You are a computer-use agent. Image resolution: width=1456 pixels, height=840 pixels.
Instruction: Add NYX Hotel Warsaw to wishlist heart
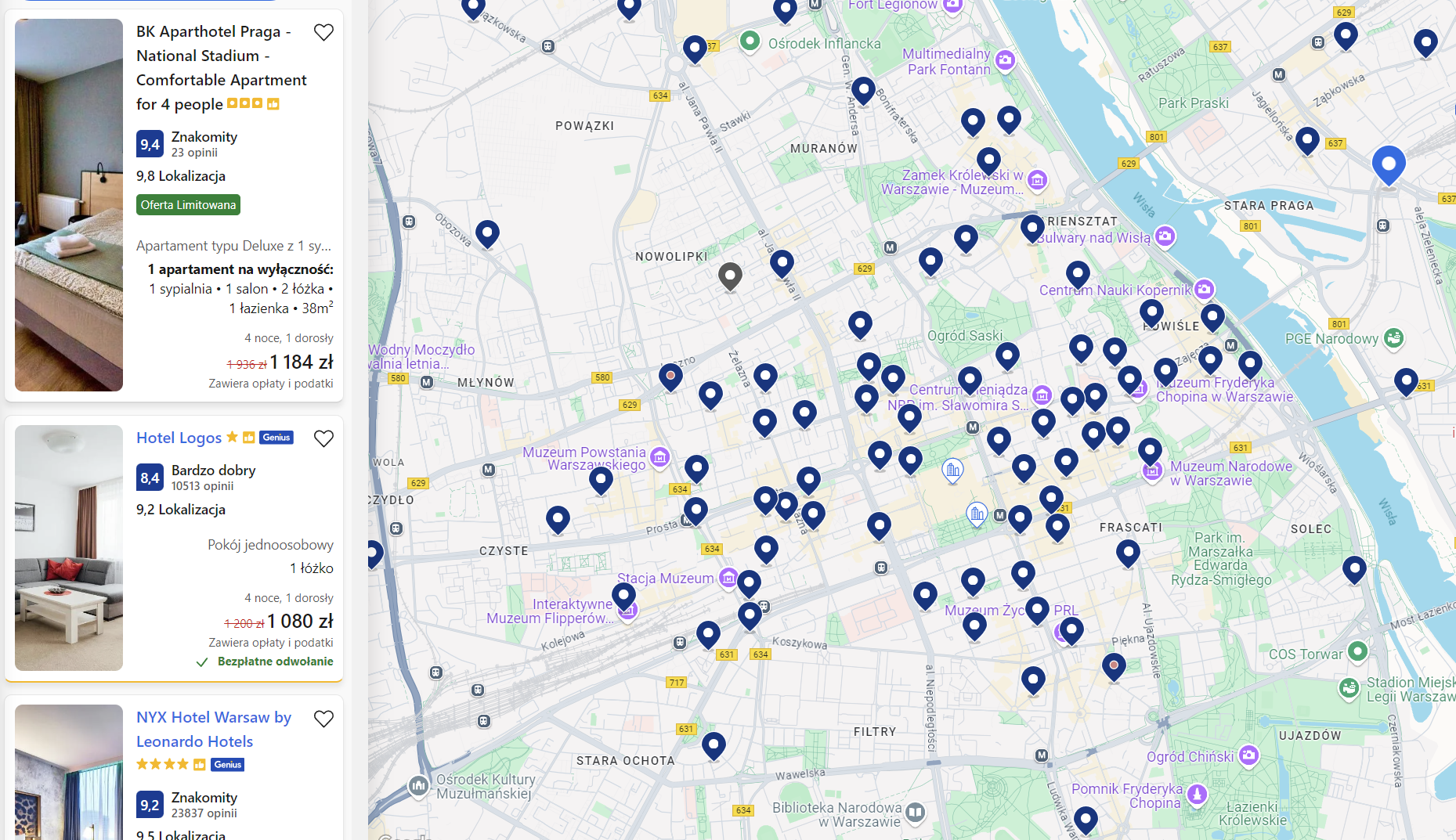tap(323, 719)
